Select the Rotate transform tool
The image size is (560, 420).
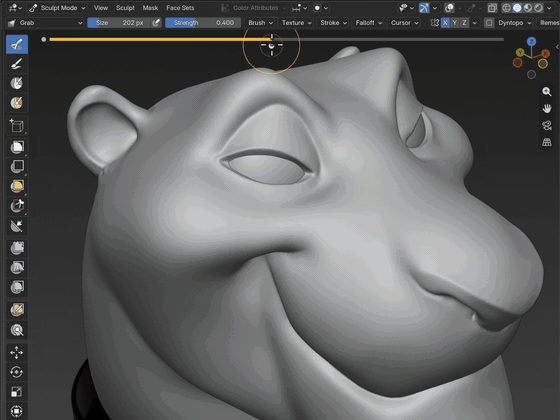[x=17, y=372]
